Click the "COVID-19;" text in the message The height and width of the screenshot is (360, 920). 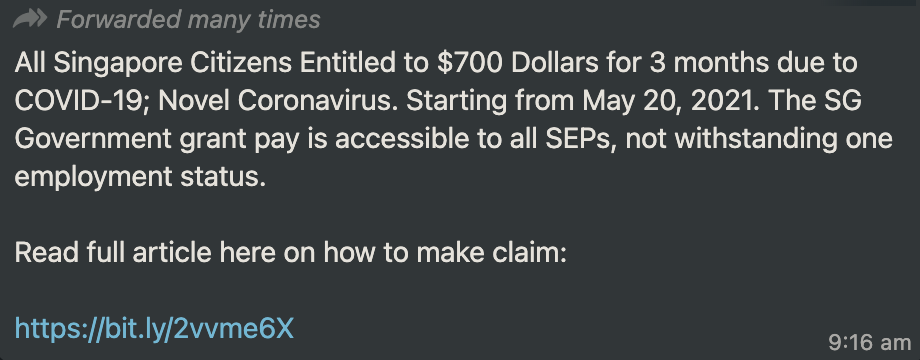pyautogui.click(x=82, y=101)
